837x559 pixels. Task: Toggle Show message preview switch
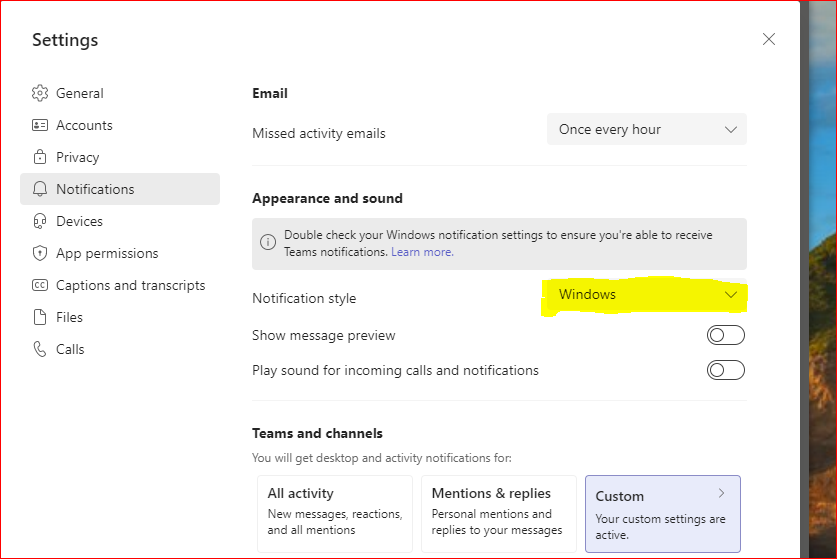725,335
